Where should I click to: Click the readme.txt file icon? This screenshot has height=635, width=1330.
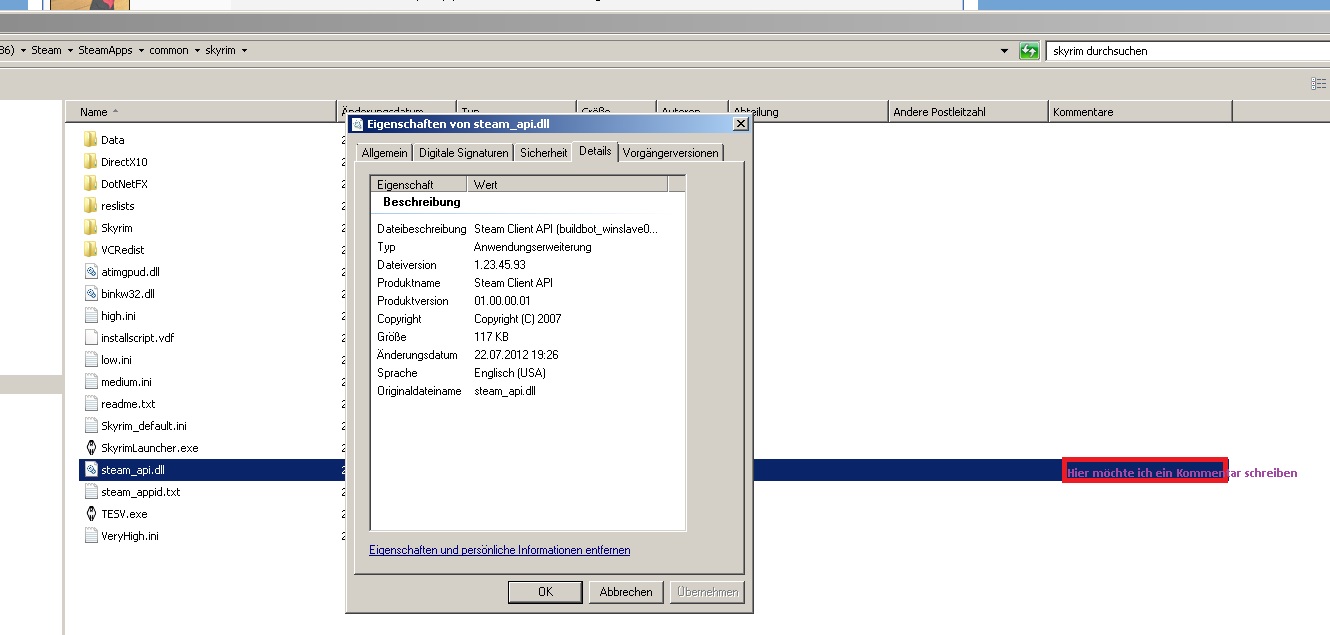point(90,403)
